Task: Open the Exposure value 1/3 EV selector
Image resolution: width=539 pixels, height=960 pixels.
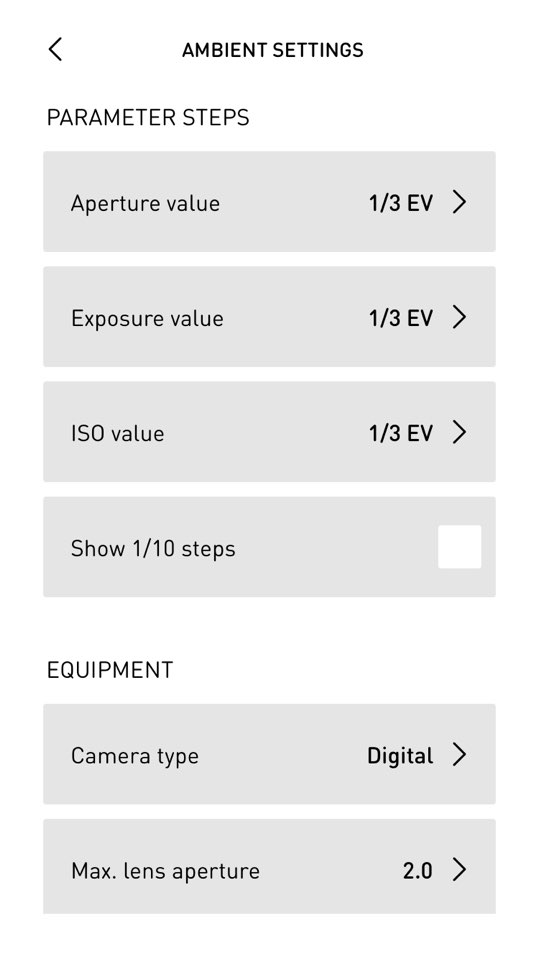Action: click(401, 318)
